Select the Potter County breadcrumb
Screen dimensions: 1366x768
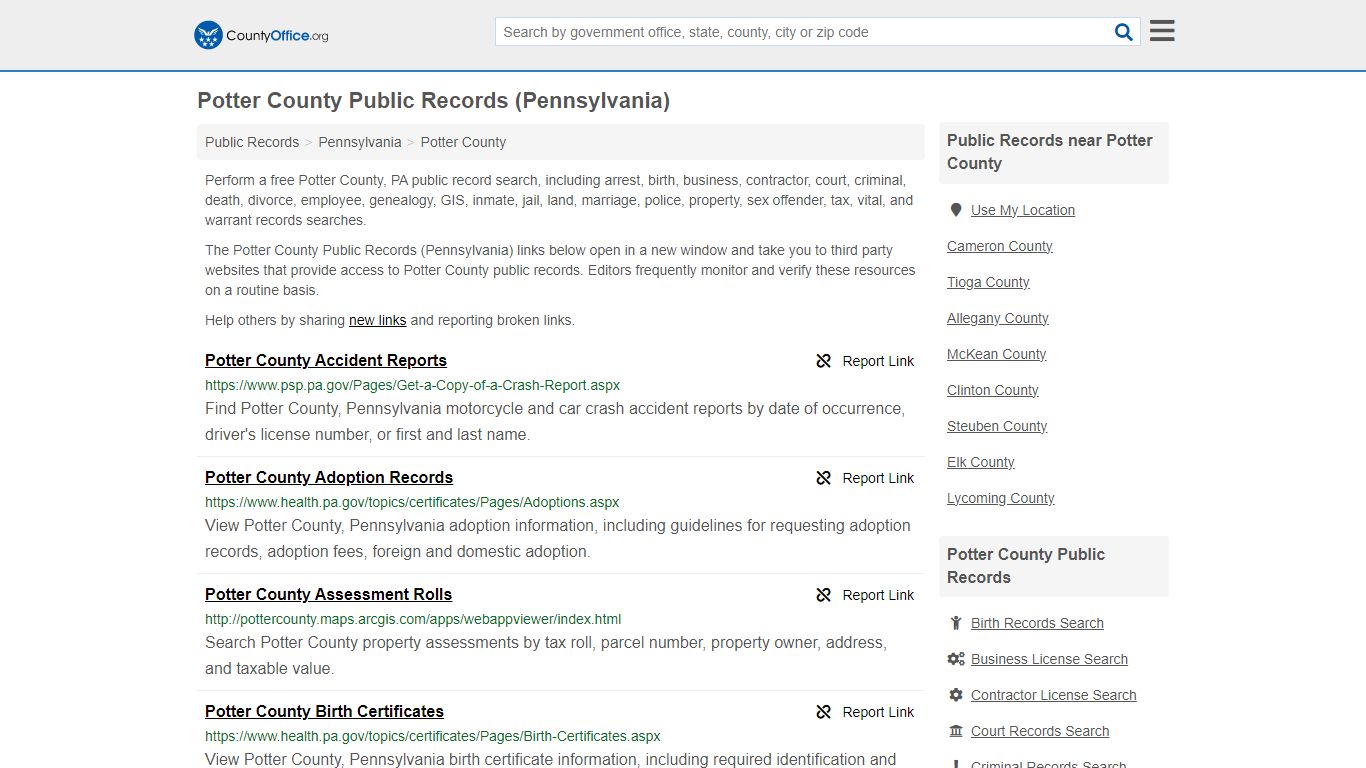(x=463, y=142)
